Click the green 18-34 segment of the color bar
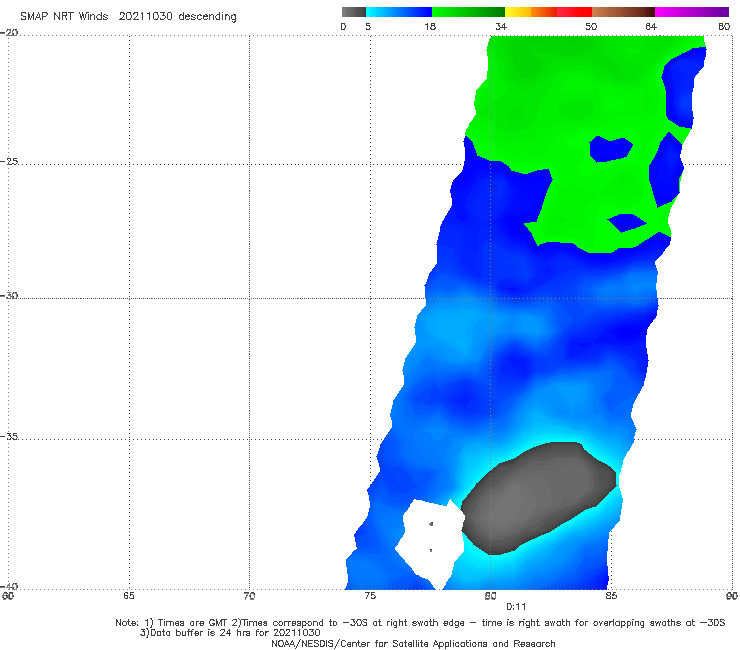This screenshot has width=740, height=650. [x=468, y=12]
